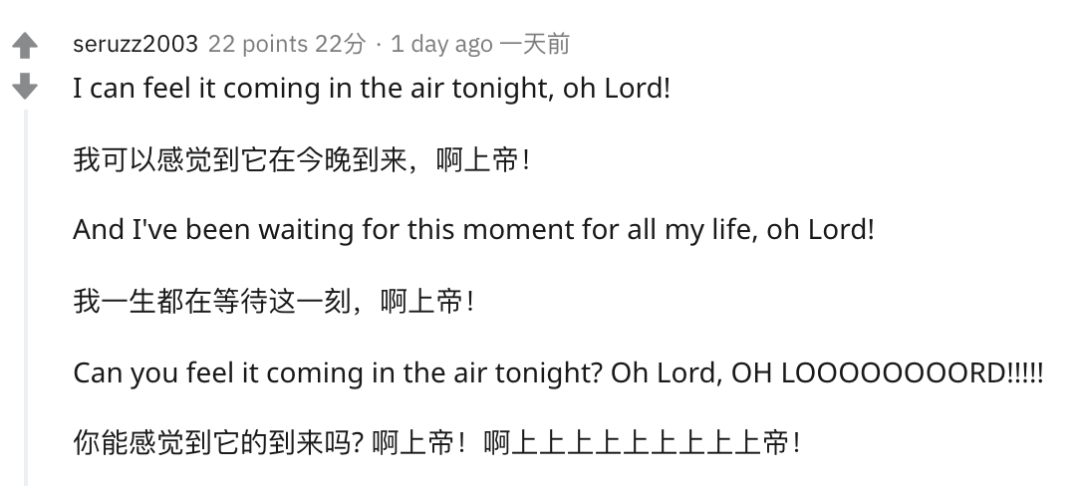This screenshot has width=1080, height=486.
Task: Open the "1 day ago" timestamp permalink
Action: (441, 45)
